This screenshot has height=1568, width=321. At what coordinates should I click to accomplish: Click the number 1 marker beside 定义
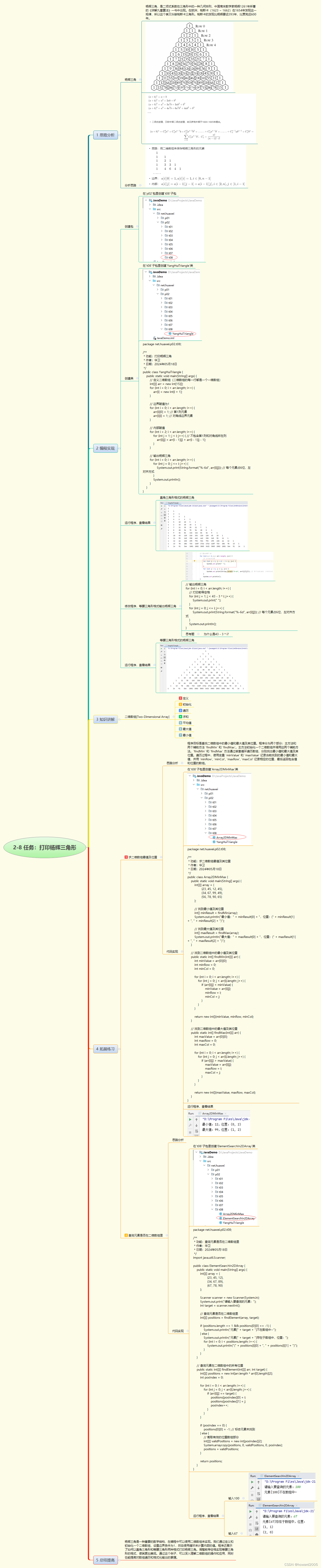point(180,698)
